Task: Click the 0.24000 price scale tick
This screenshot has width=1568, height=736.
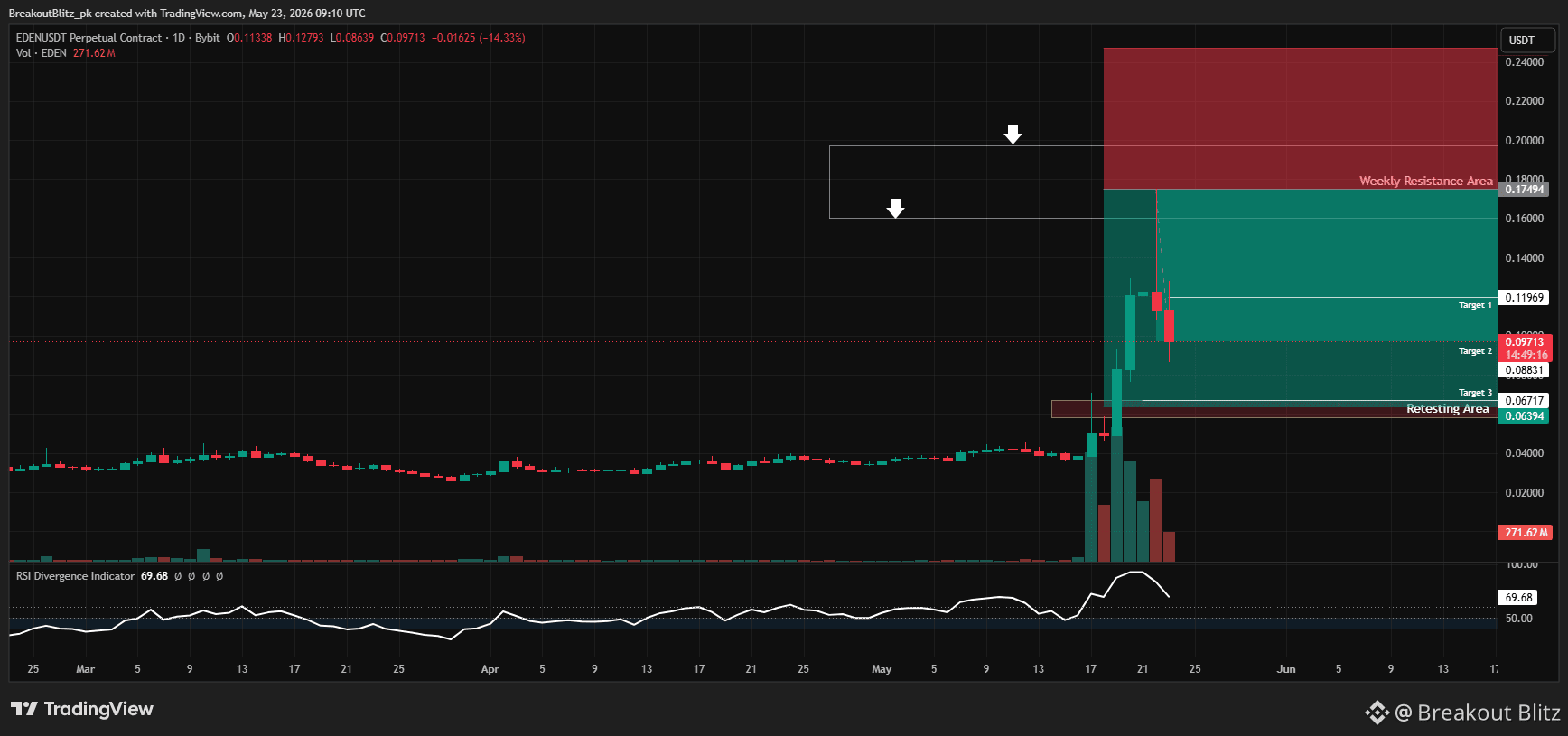Action: coord(1525,62)
